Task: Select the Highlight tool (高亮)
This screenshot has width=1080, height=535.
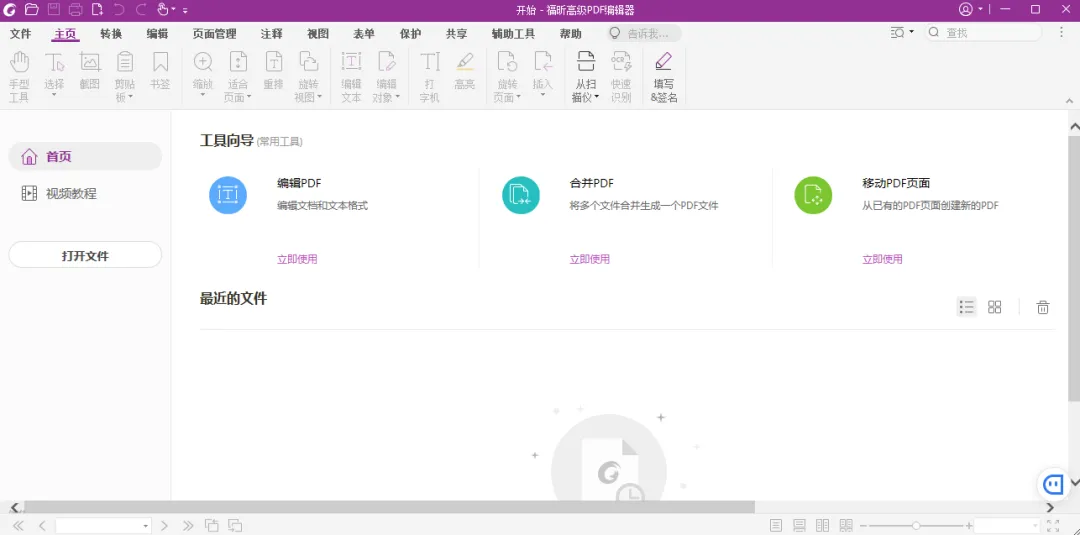Action: coord(465,70)
